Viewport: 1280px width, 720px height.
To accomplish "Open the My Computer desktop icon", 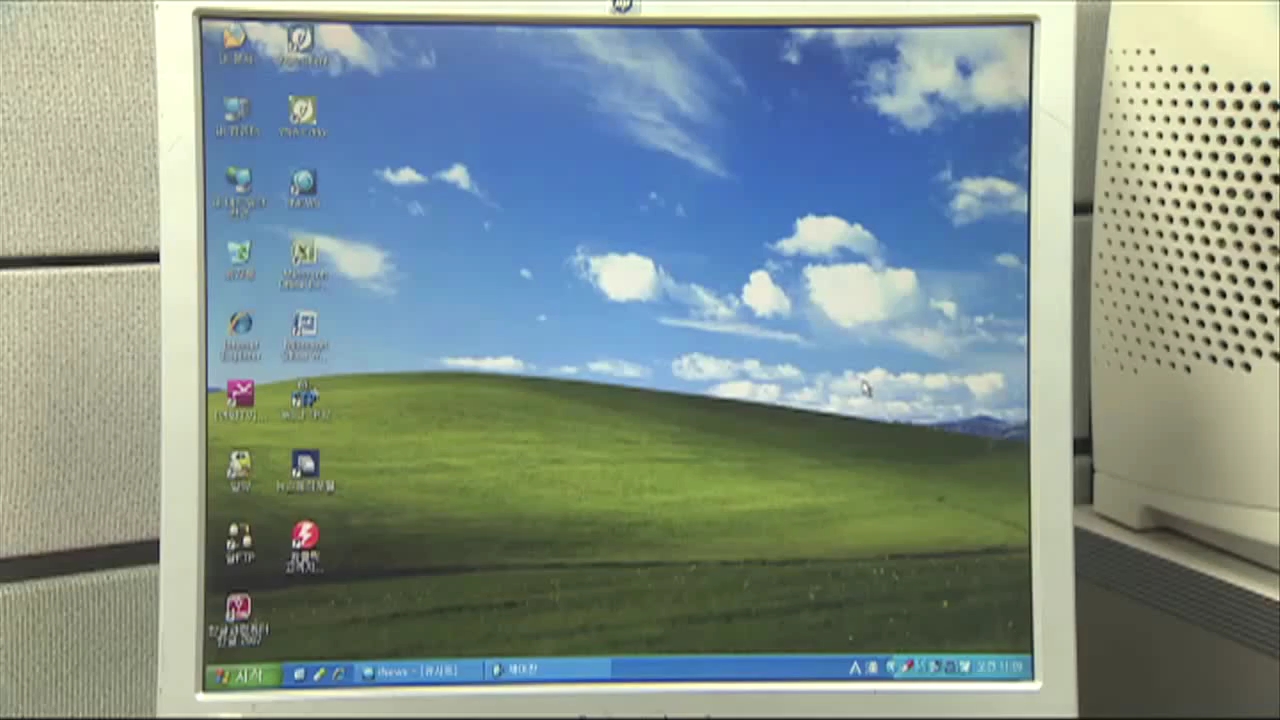I will (x=237, y=111).
